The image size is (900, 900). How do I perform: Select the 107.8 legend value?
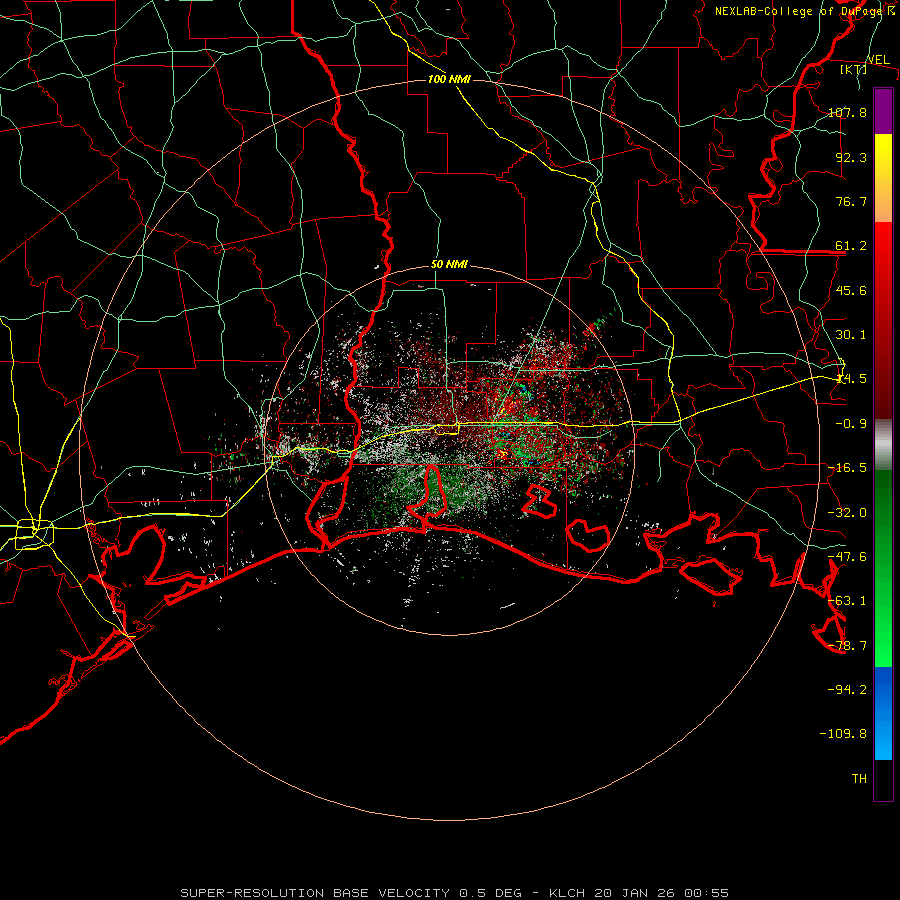847,112
